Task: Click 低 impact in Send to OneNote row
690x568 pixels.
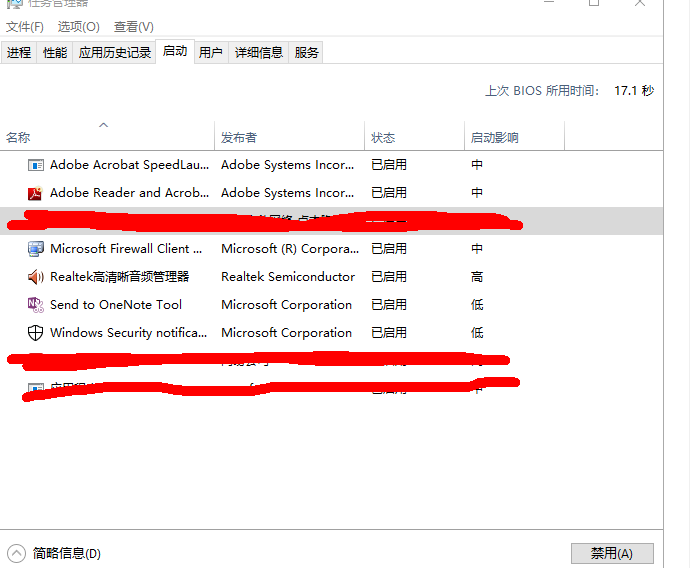Action: coord(477,305)
